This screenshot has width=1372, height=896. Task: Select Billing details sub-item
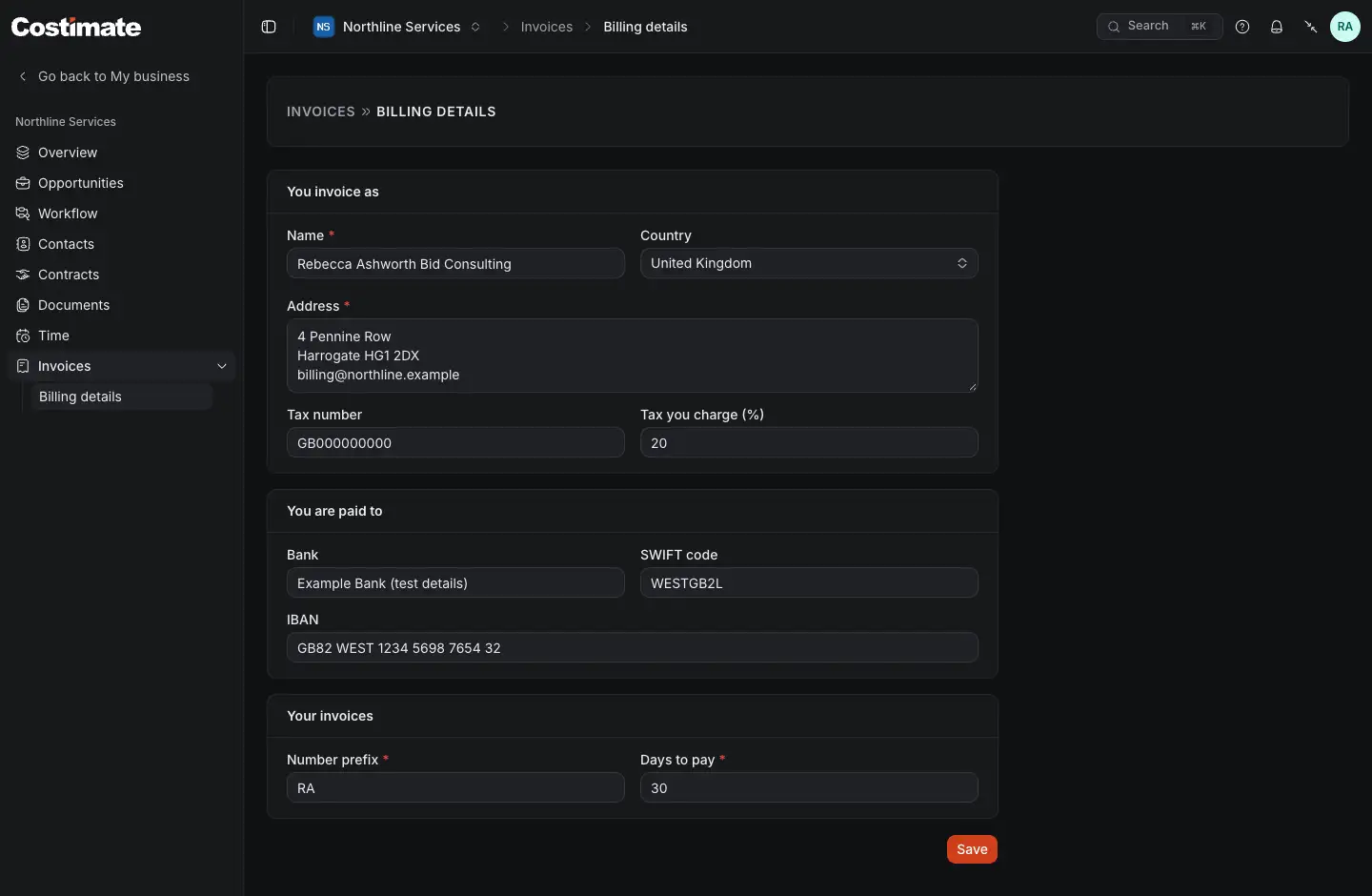tap(121, 397)
